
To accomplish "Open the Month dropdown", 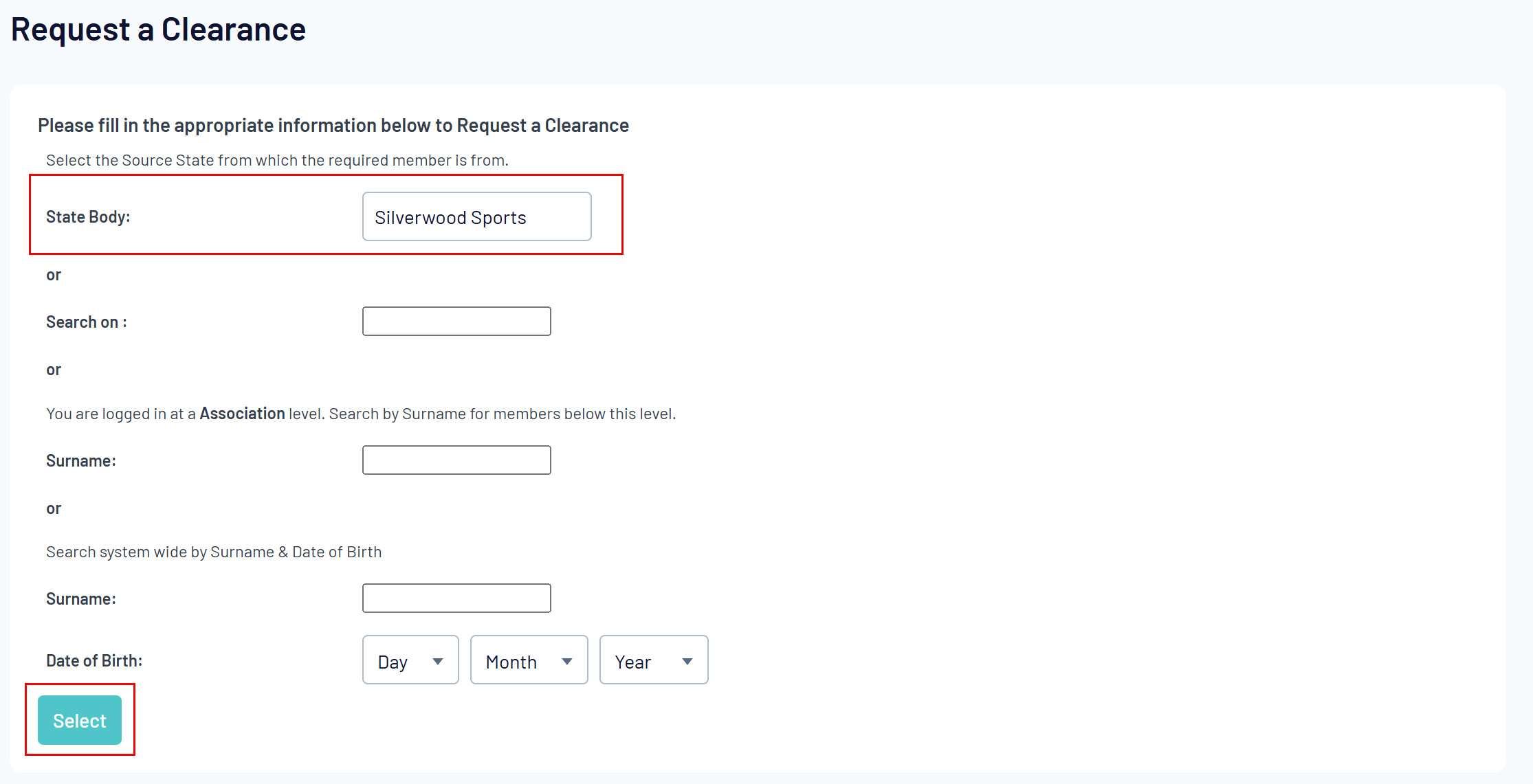I will pyautogui.click(x=528, y=661).
